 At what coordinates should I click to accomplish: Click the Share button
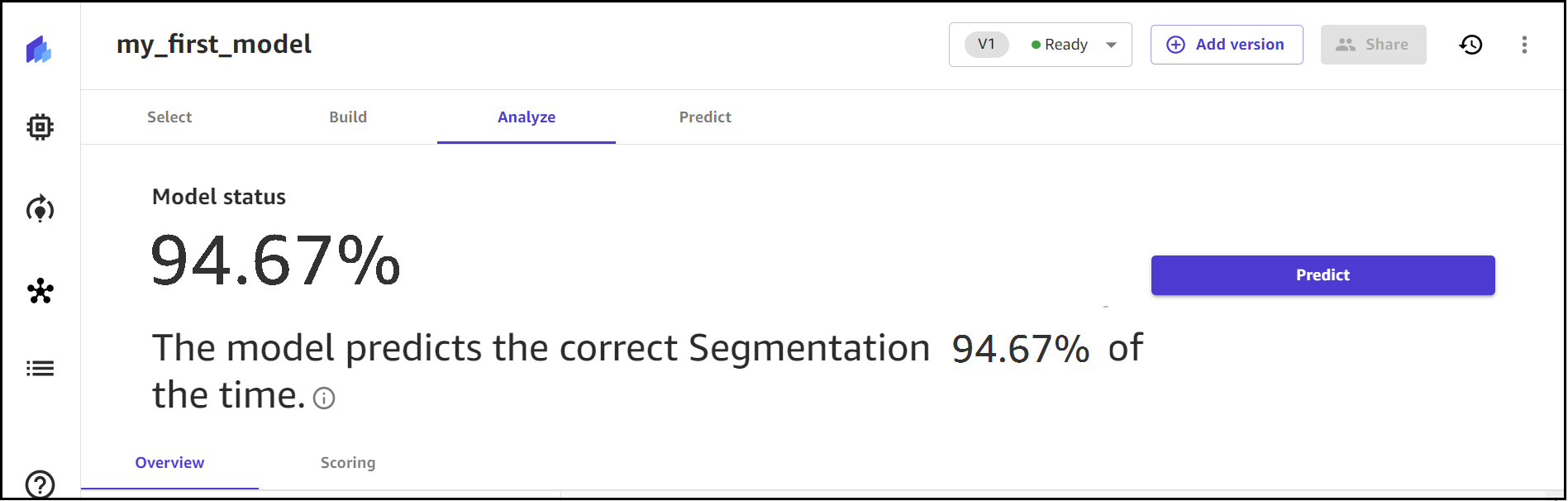[x=1373, y=45]
